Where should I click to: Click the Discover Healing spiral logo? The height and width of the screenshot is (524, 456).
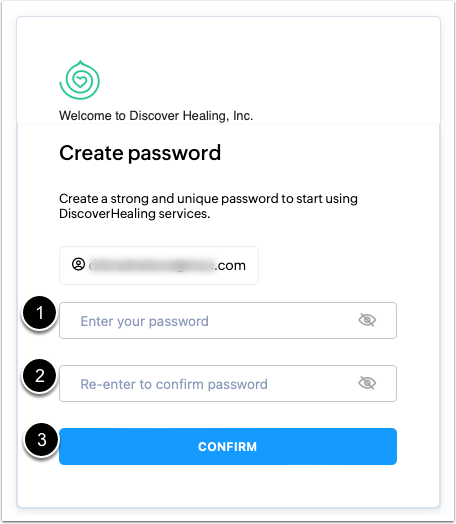pyautogui.click(x=80, y=80)
